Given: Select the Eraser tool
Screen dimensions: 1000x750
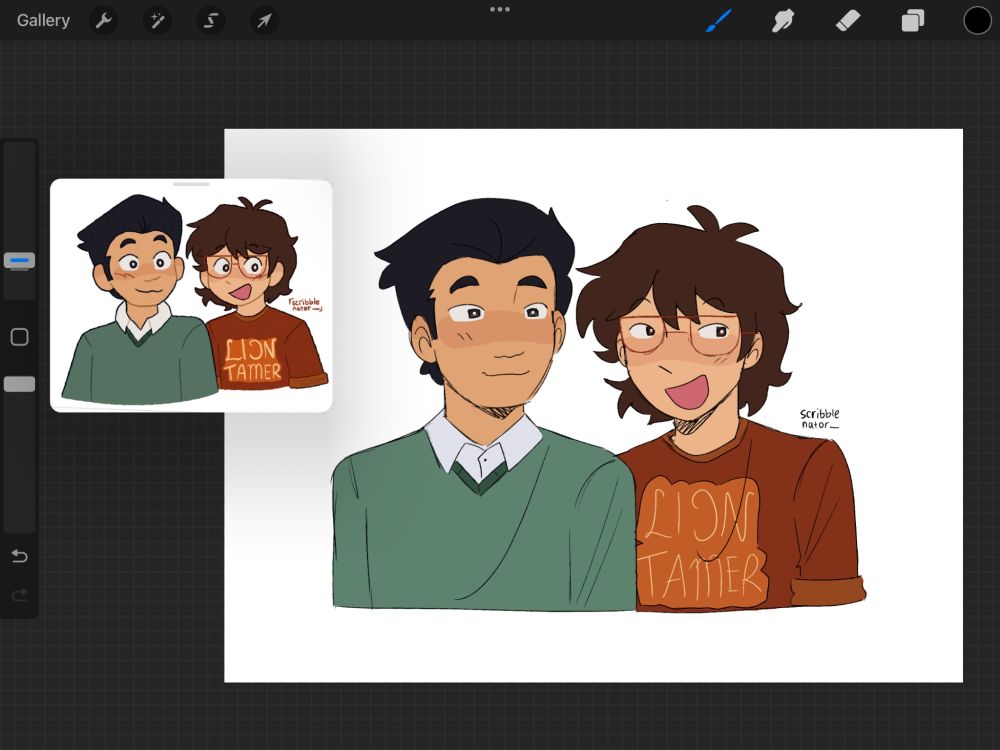Looking at the screenshot, I should (848, 21).
